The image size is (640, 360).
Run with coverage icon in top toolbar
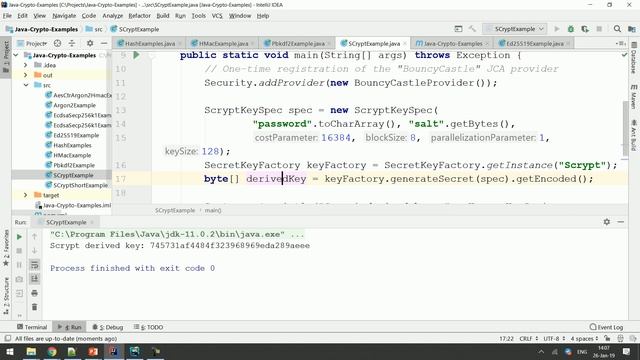585,29
